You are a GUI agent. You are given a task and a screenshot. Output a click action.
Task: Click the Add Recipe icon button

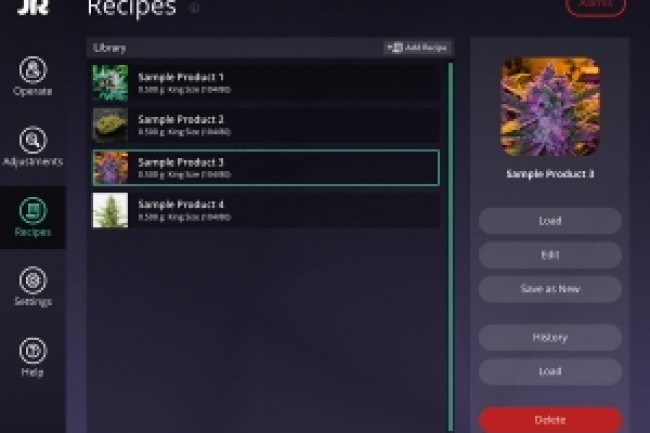coord(417,48)
